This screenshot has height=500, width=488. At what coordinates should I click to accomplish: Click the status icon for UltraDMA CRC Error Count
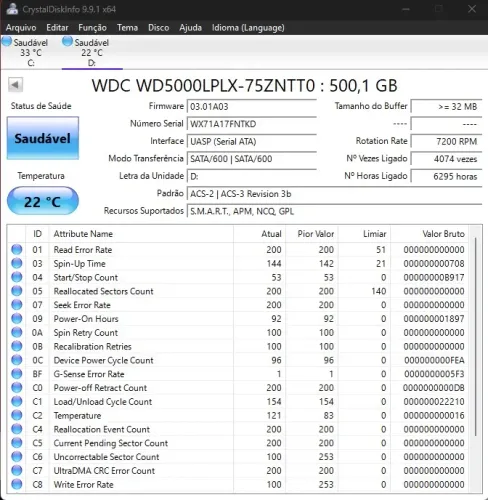tap(17, 470)
